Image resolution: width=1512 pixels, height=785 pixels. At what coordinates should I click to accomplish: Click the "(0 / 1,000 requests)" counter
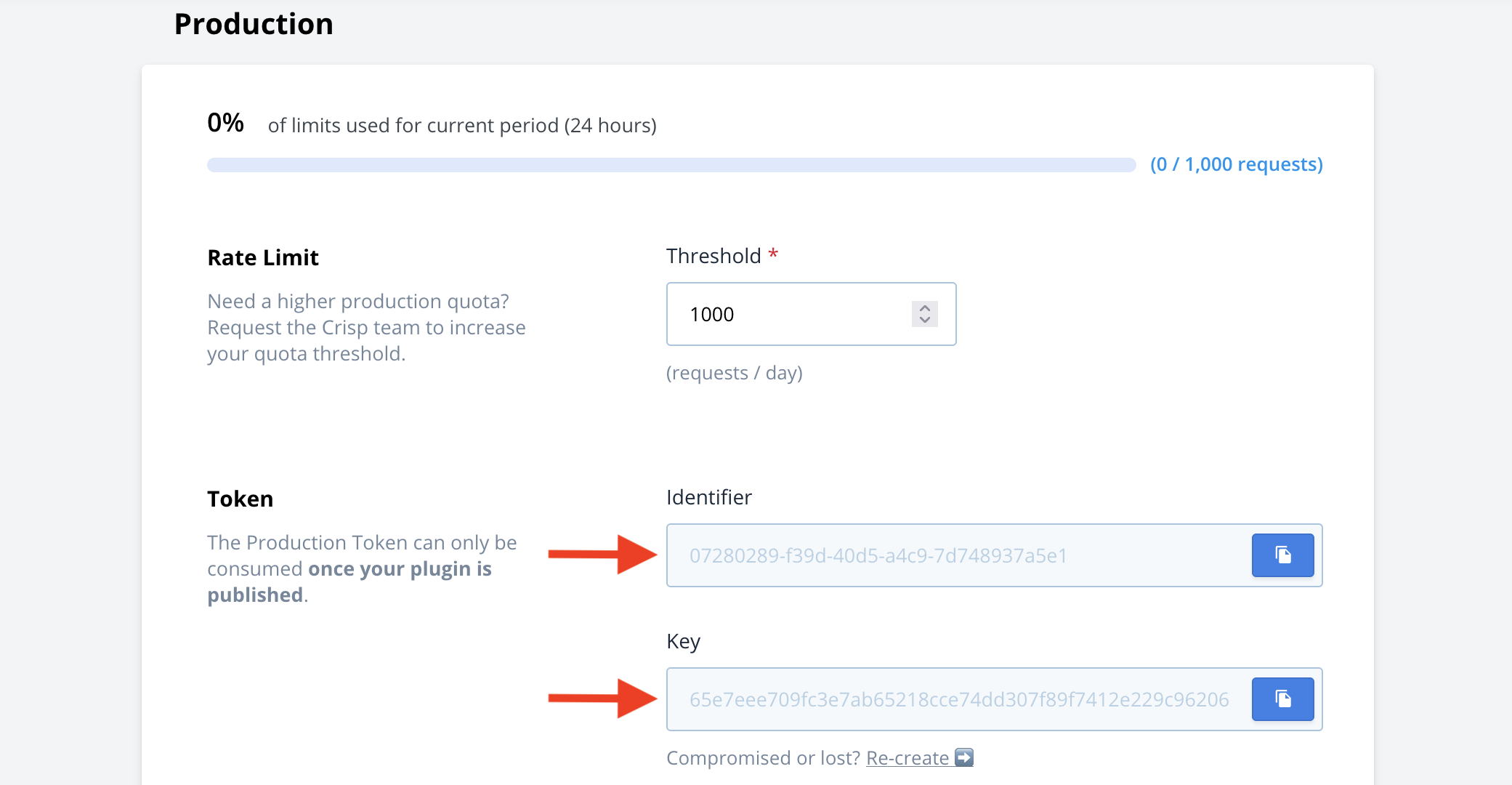pos(1236,164)
